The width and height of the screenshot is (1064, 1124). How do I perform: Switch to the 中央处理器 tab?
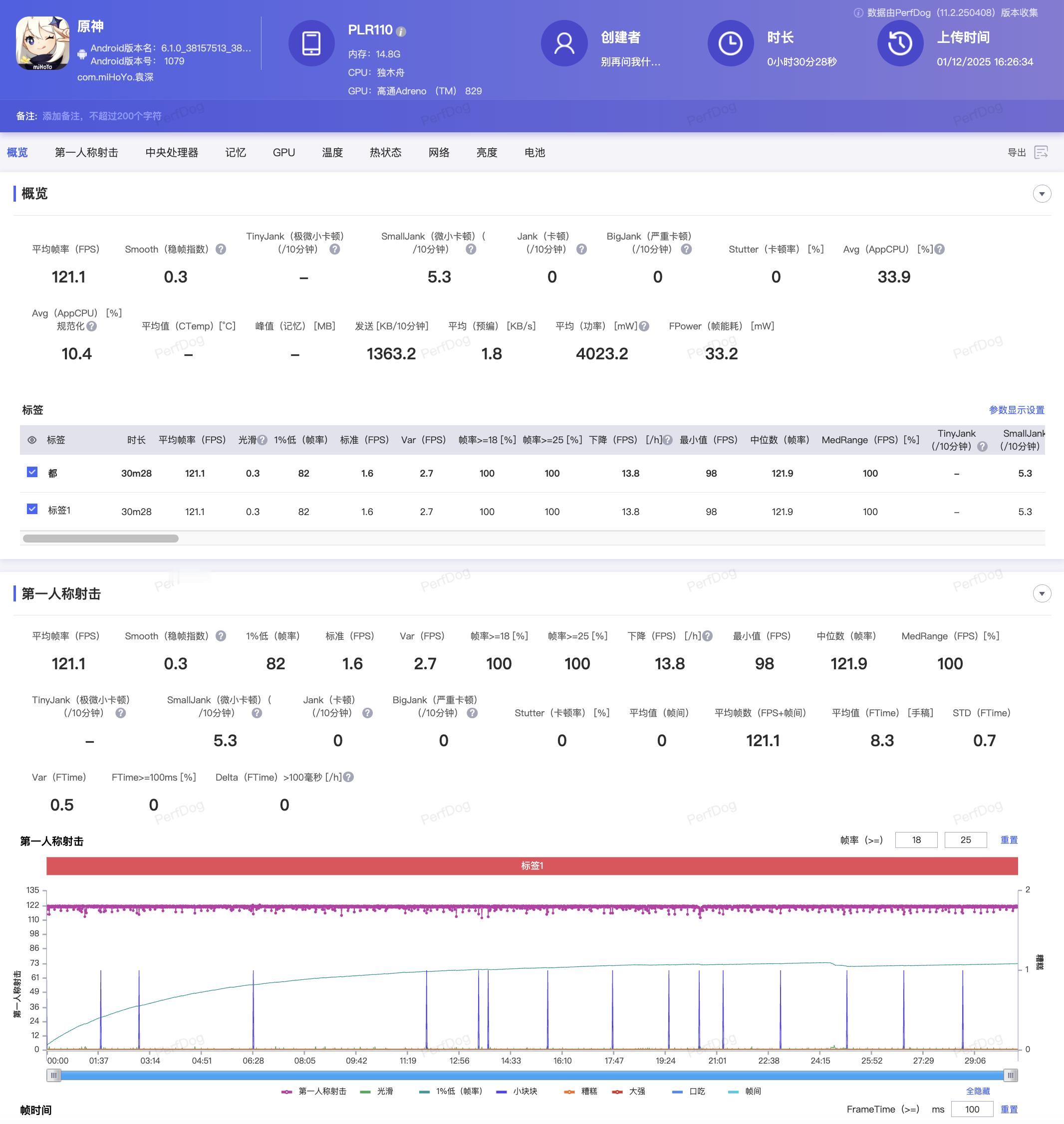click(172, 153)
